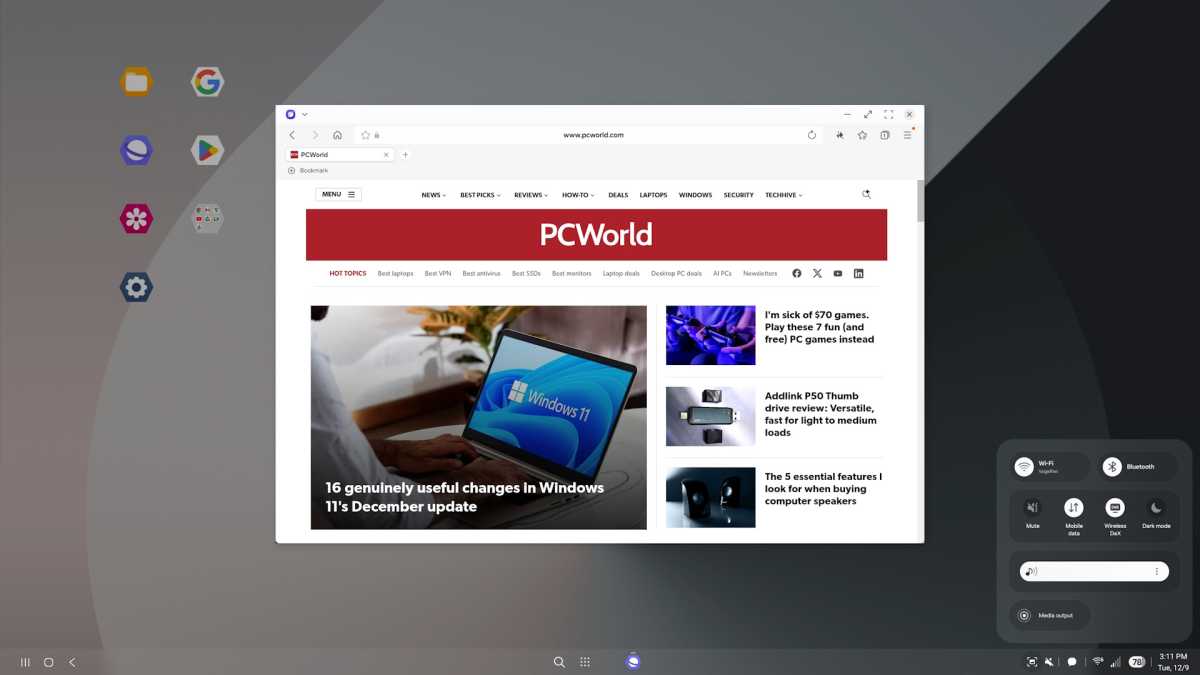Image resolution: width=1200 pixels, height=675 pixels.
Task: Close the PCWorld tab
Action: [386, 155]
